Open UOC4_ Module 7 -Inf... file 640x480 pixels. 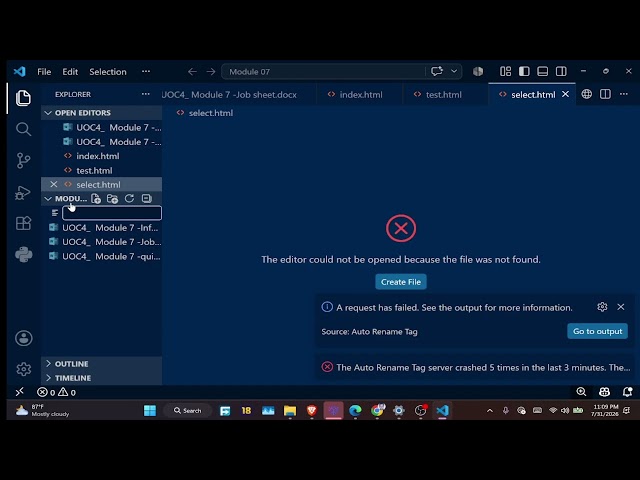point(102,228)
